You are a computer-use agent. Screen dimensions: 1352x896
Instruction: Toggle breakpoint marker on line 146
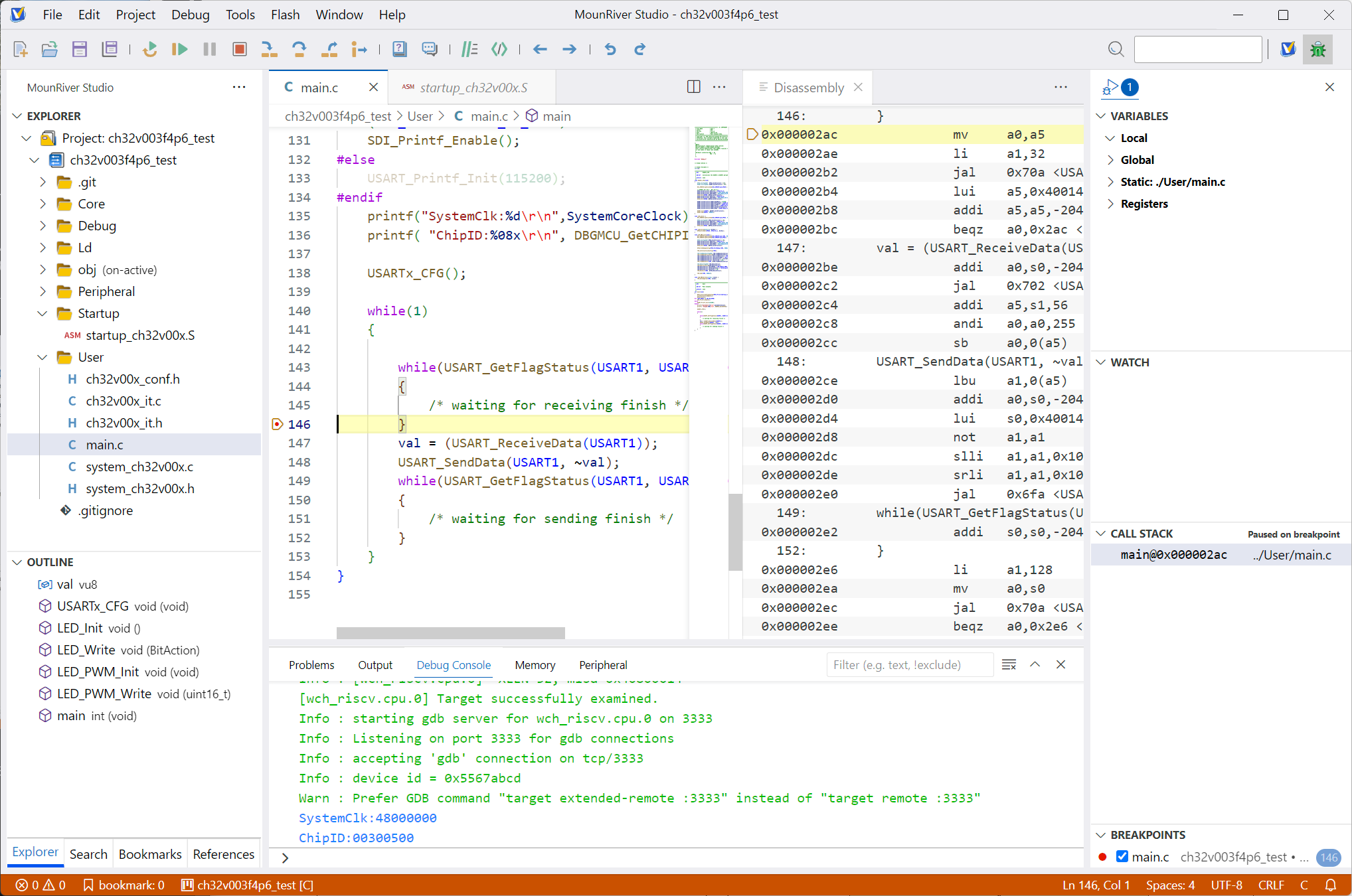[x=278, y=424]
